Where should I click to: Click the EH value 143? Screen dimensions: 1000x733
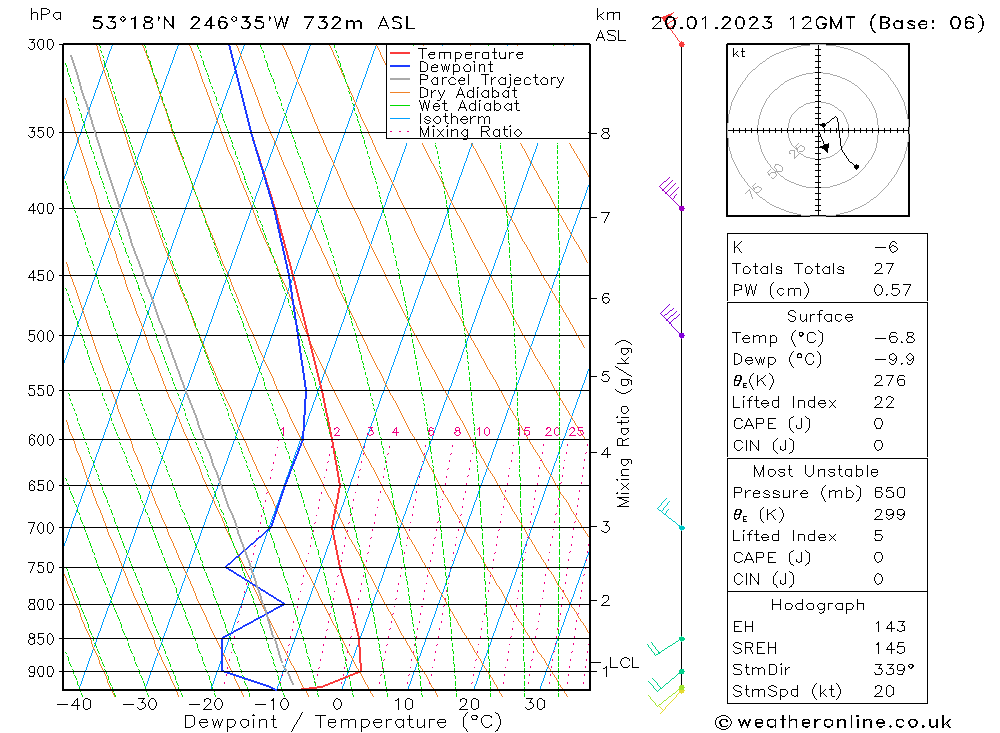tap(890, 627)
